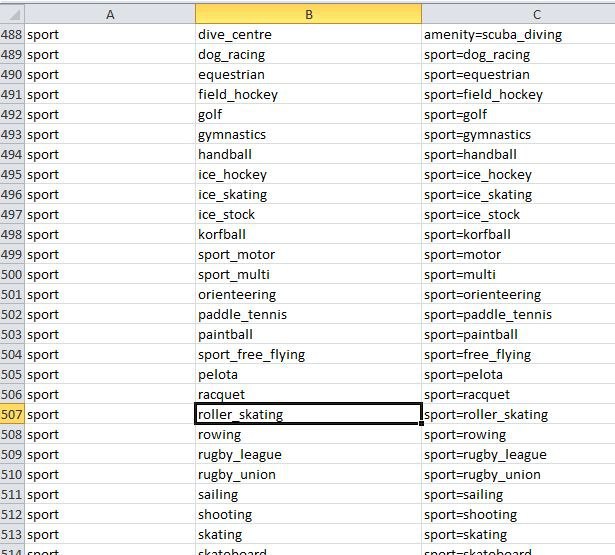Select the sport=ice_hockey cell

[519, 174]
